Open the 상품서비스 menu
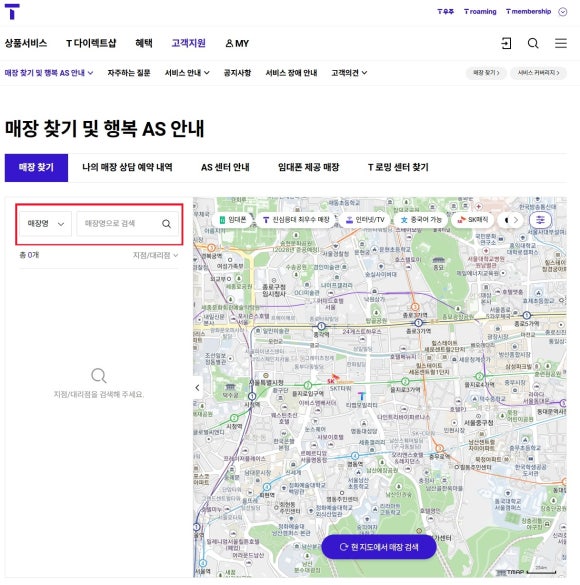Screen dimensions: 580x585 coord(26,43)
